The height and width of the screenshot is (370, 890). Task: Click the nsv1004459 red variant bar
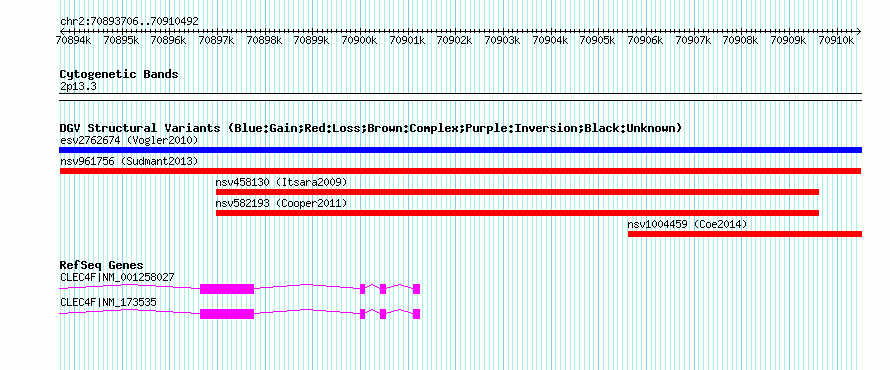tap(745, 234)
